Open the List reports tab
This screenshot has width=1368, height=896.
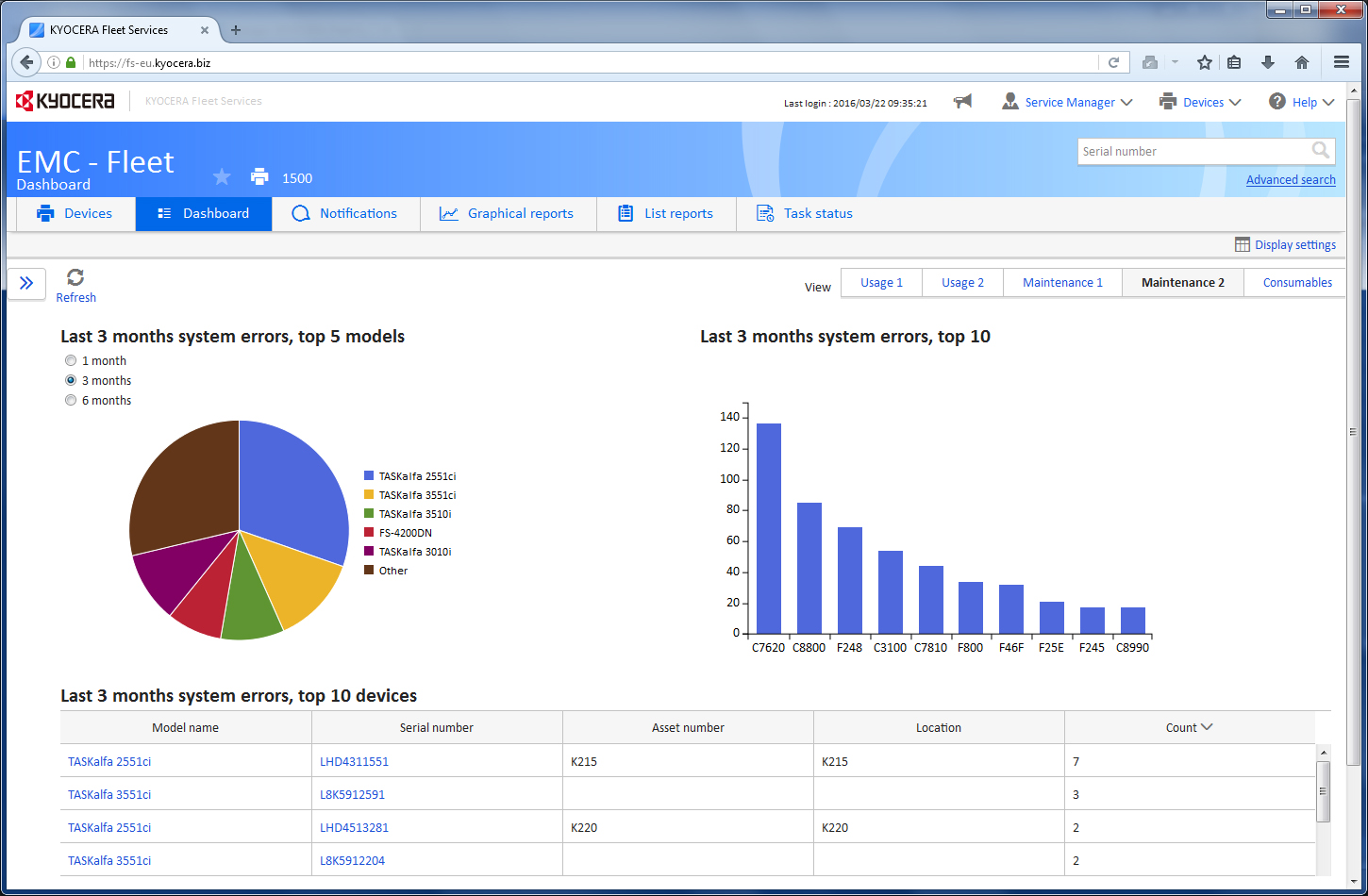pyautogui.click(x=666, y=213)
